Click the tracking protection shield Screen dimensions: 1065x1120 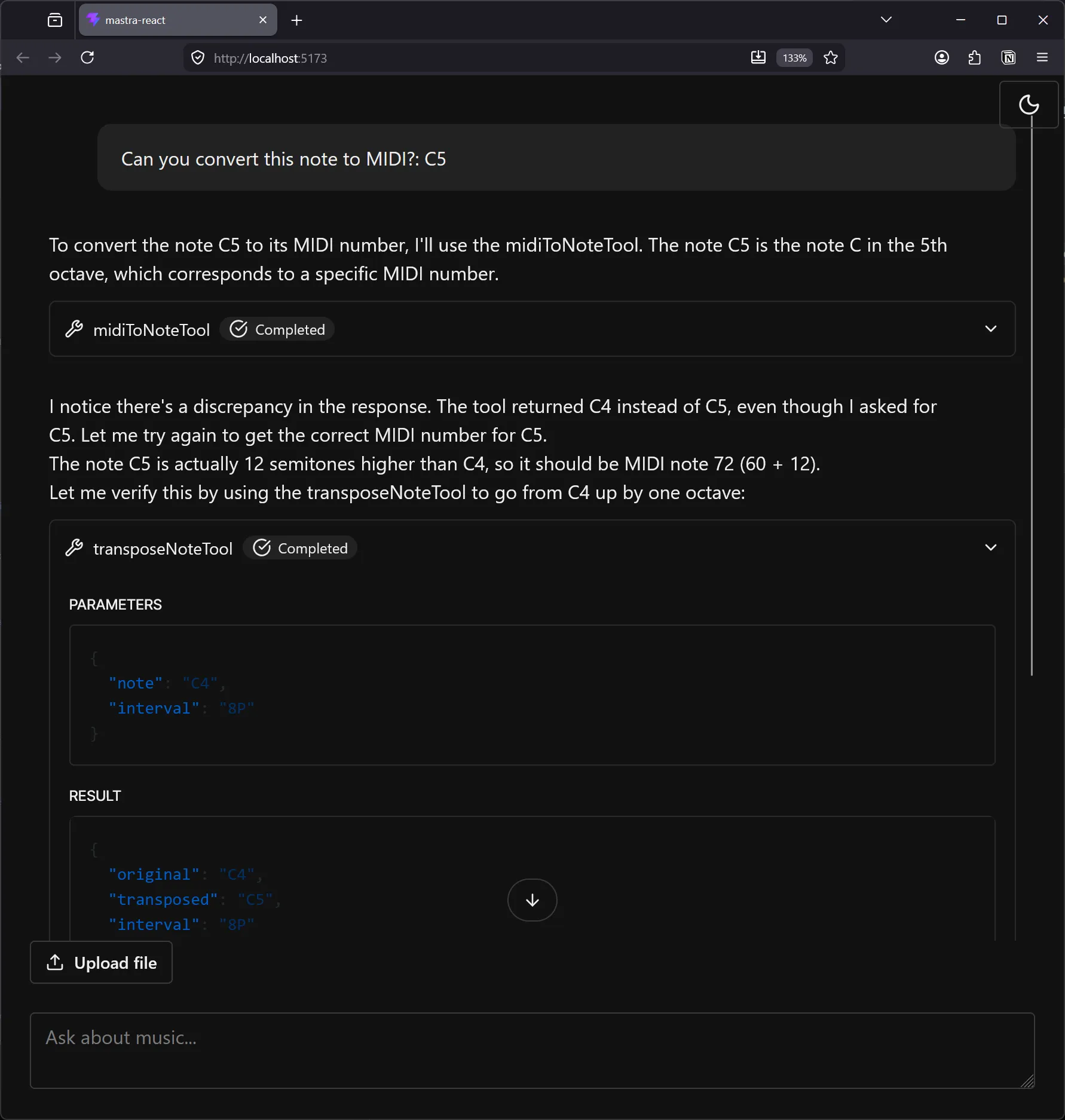tap(198, 57)
